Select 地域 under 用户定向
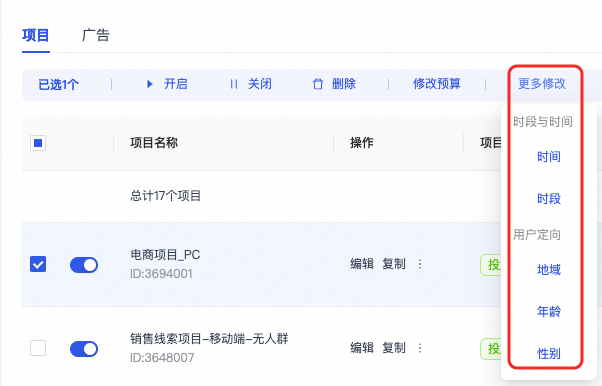This screenshot has width=602, height=386. coord(549,270)
